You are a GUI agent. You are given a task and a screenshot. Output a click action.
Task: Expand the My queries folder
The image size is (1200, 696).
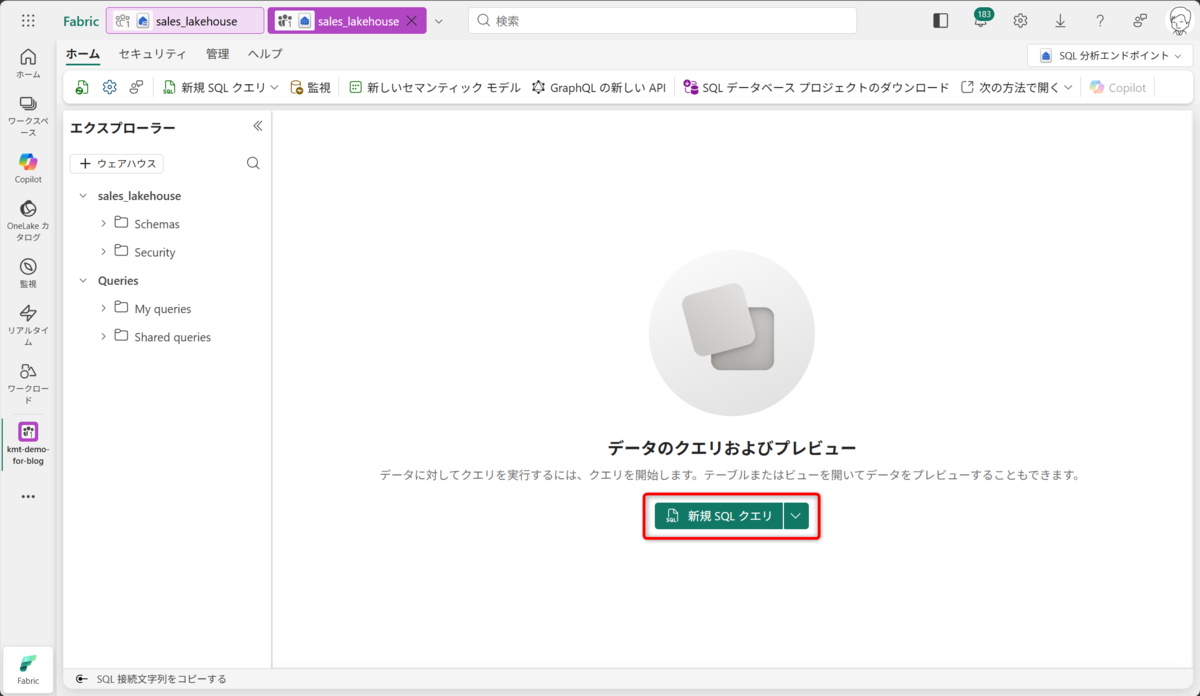coord(103,309)
